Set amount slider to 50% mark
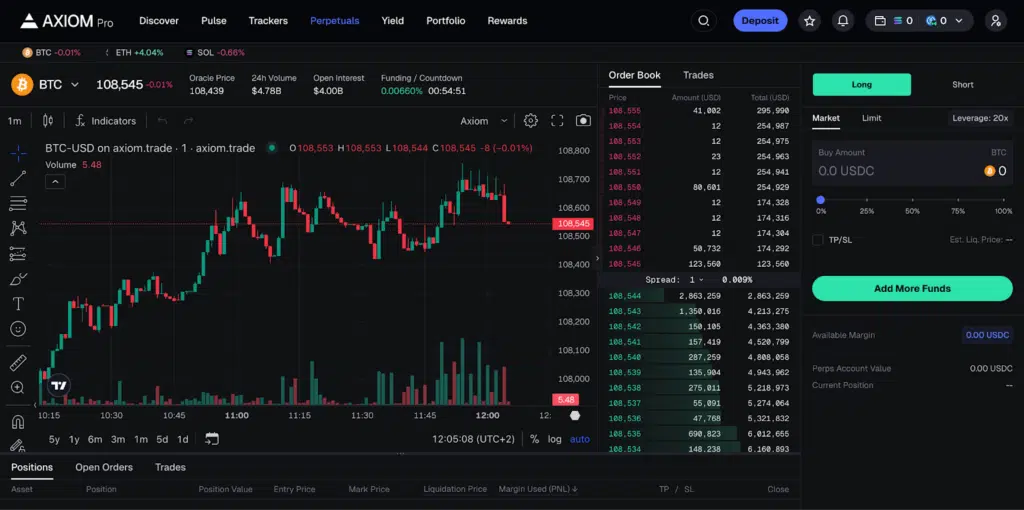The height and width of the screenshot is (510, 1024). tap(912, 200)
